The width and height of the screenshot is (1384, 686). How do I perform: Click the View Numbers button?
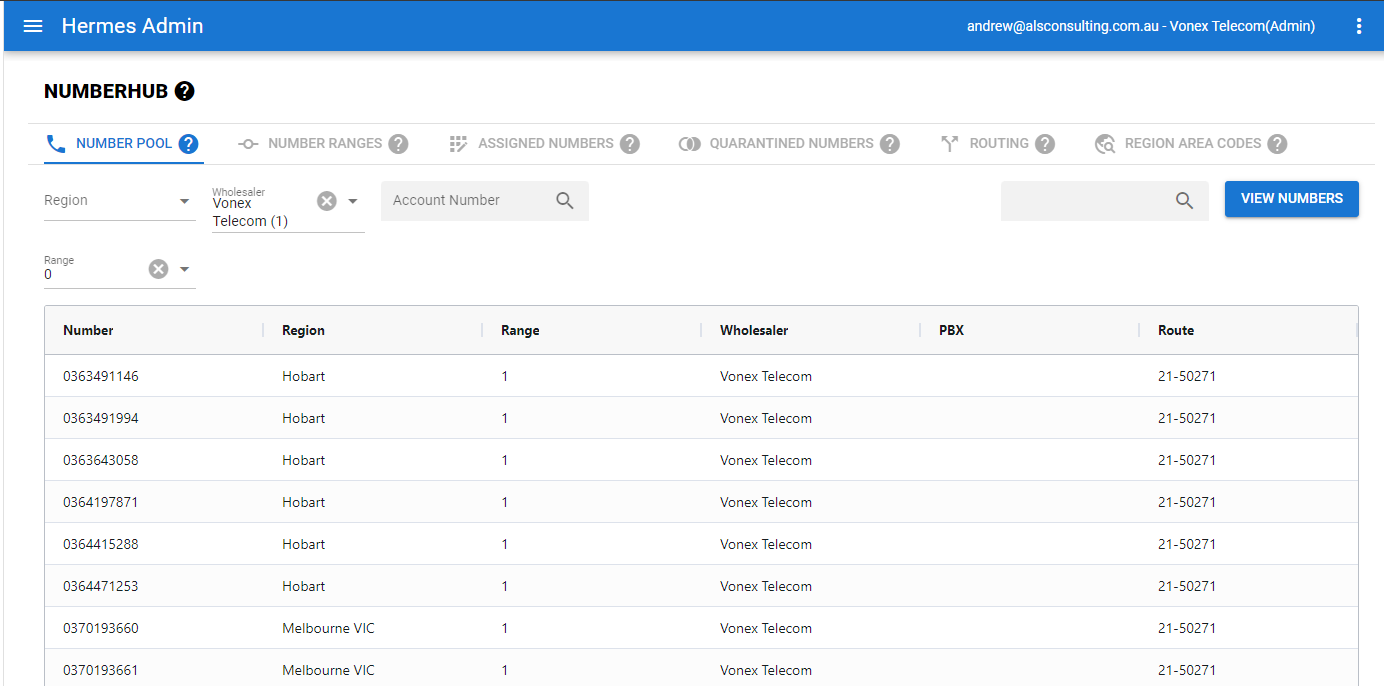click(x=1291, y=199)
